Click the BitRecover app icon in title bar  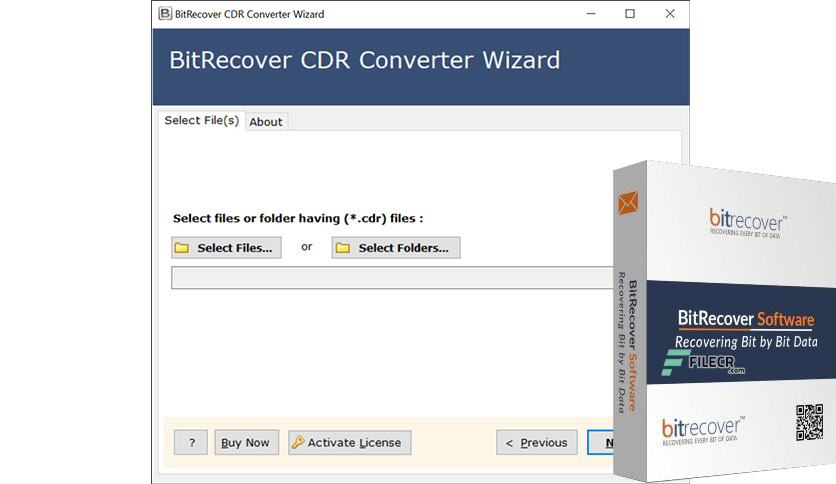tap(165, 14)
